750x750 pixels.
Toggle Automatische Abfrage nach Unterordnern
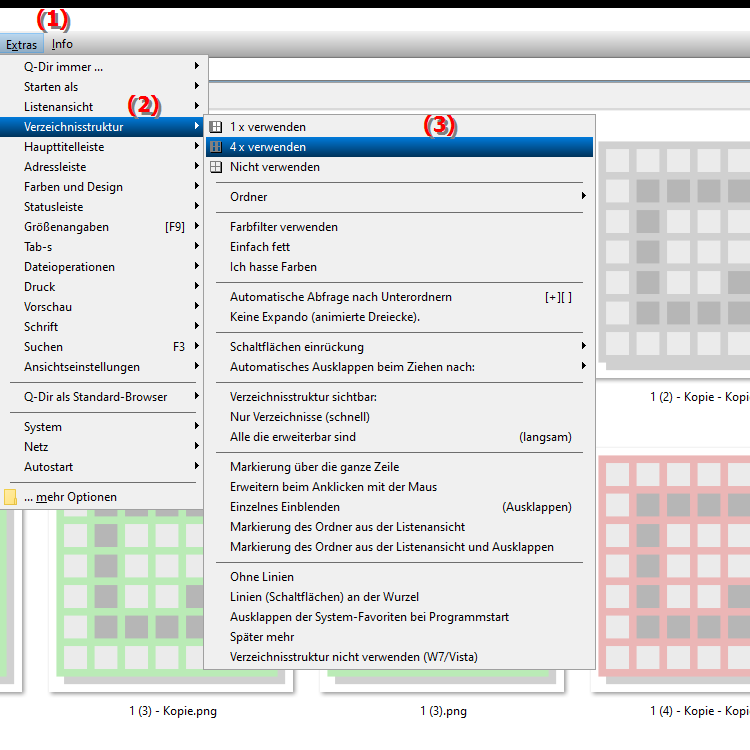click(399, 297)
